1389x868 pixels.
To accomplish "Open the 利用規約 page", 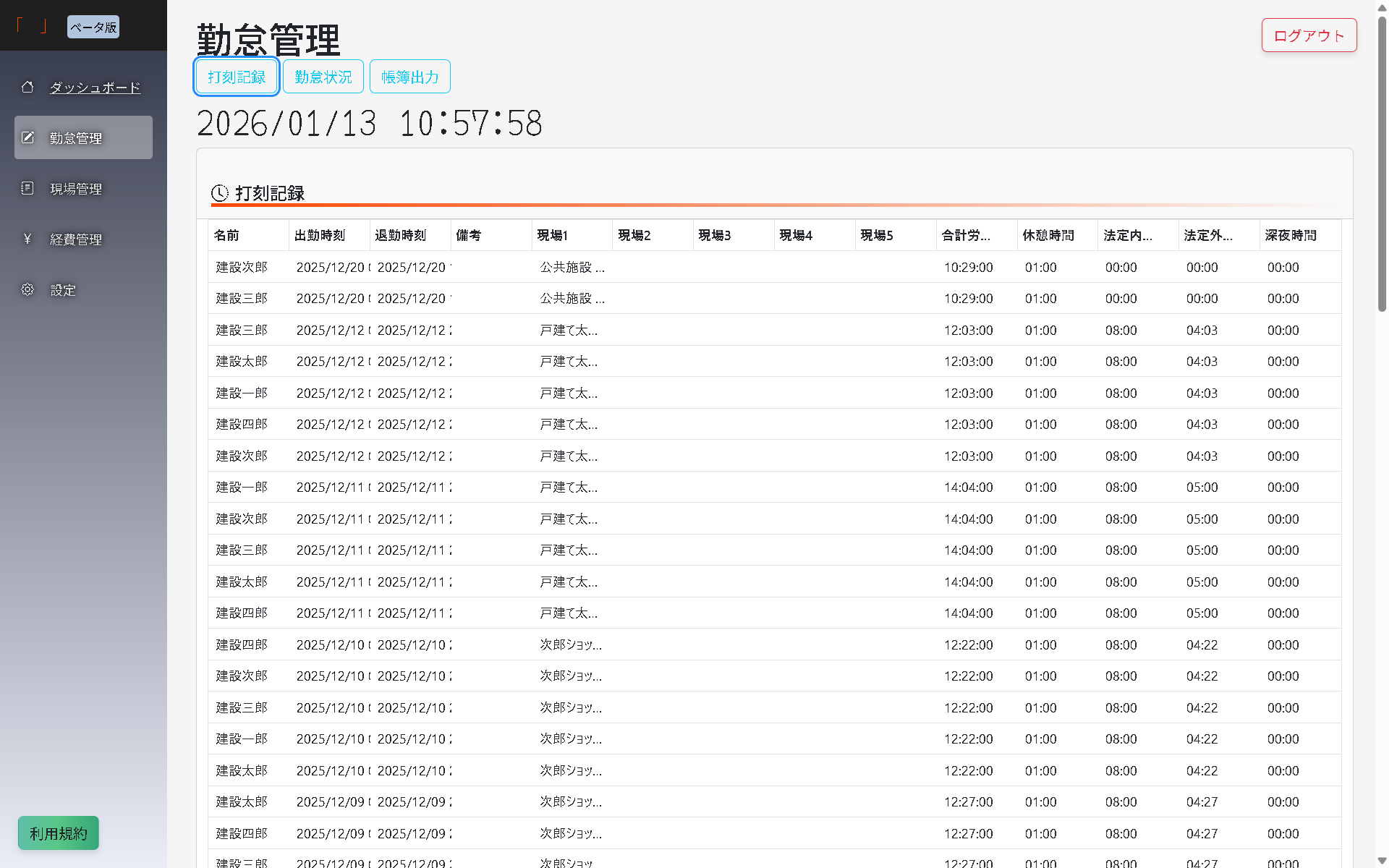I will (x=58, y=833).
